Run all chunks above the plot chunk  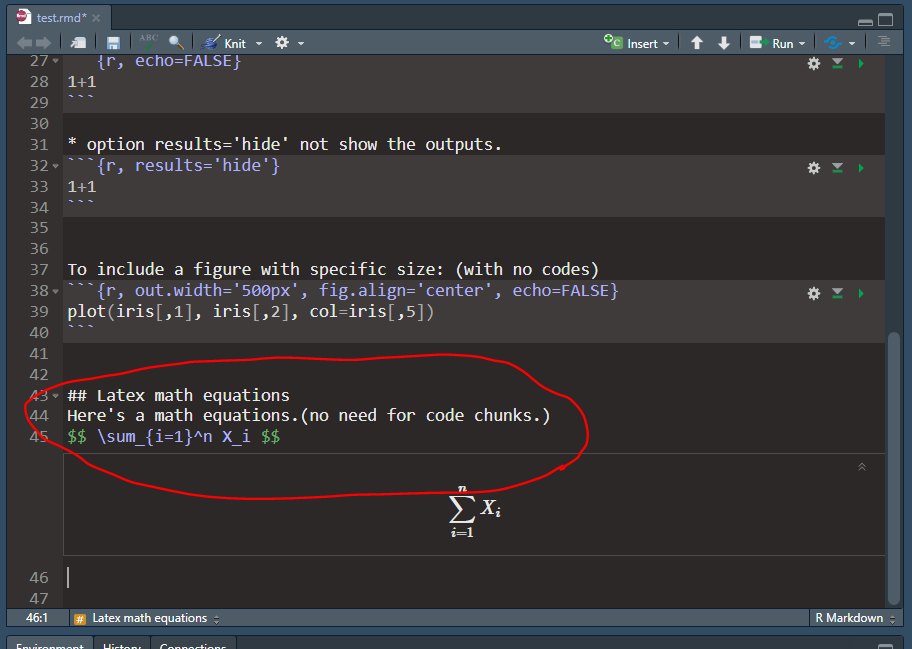click(x=838, y=294)
